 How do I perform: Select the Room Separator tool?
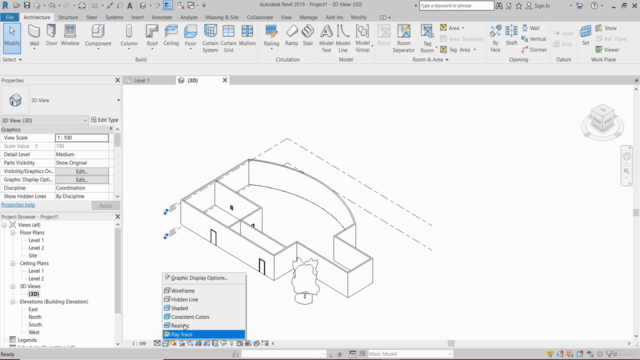(404, 38)
